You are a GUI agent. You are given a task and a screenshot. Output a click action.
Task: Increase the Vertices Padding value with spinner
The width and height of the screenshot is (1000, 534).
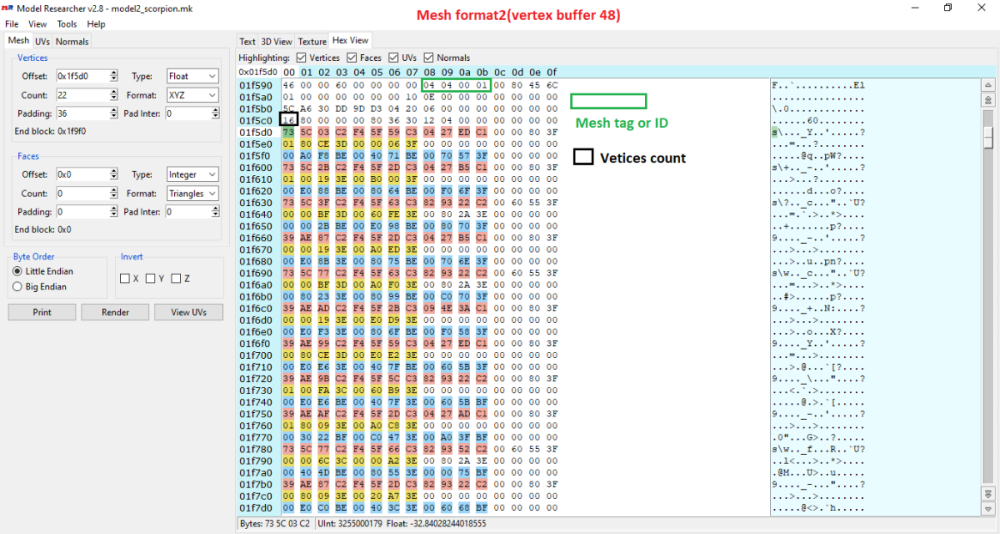114,111
